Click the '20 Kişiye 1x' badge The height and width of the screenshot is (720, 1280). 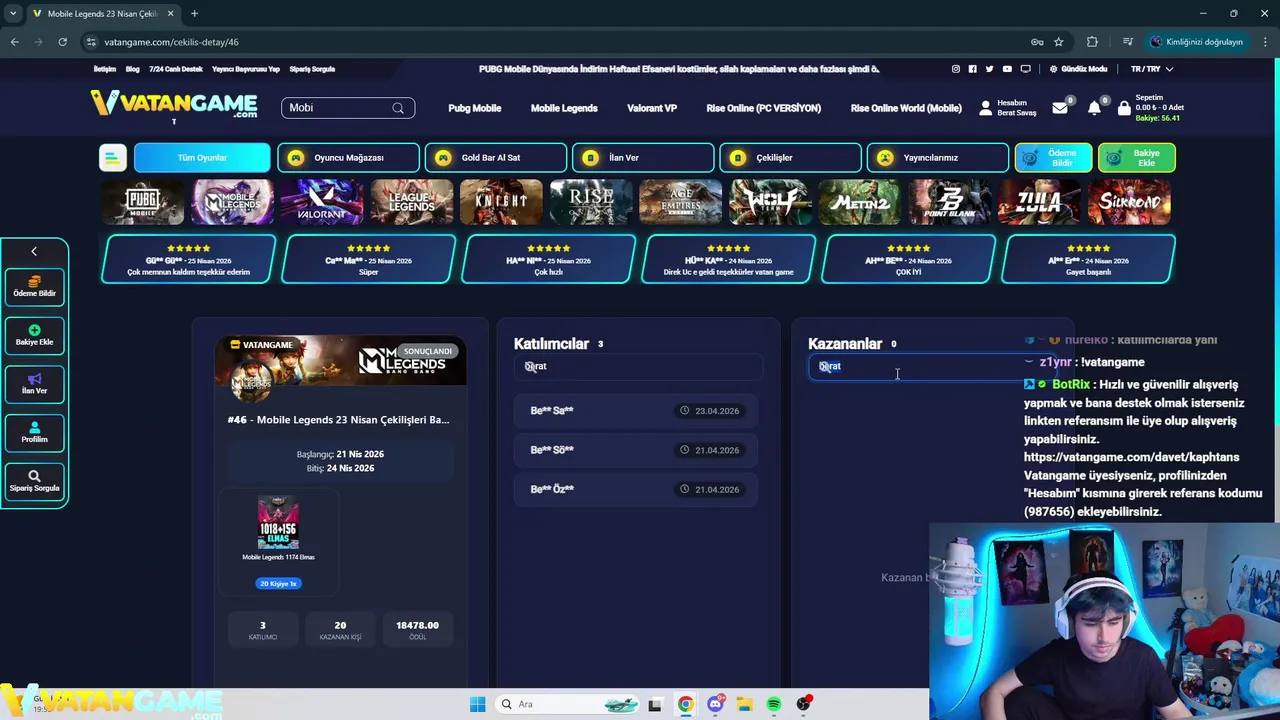pos(278,583)
